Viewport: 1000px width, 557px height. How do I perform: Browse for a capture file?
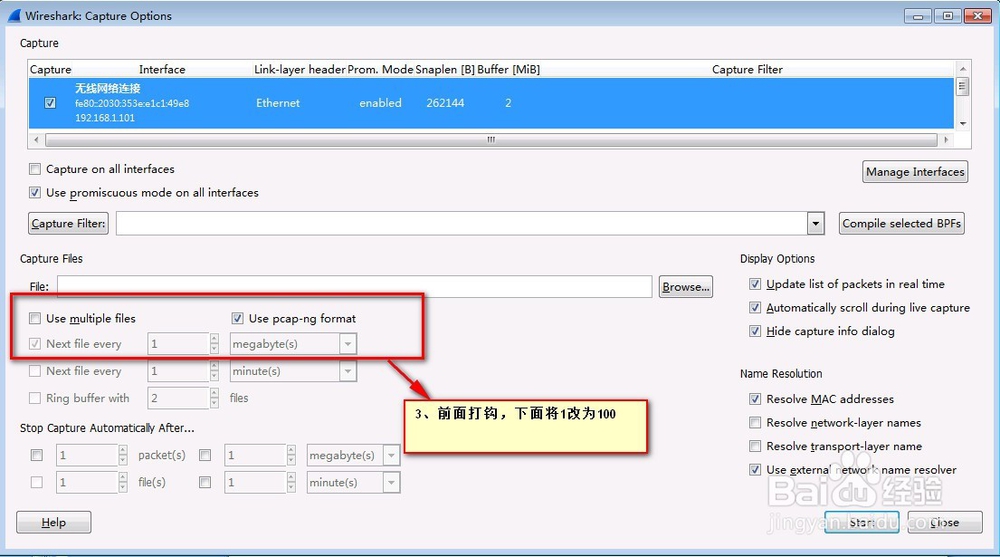pyautogui.click(x=686, y=287)
